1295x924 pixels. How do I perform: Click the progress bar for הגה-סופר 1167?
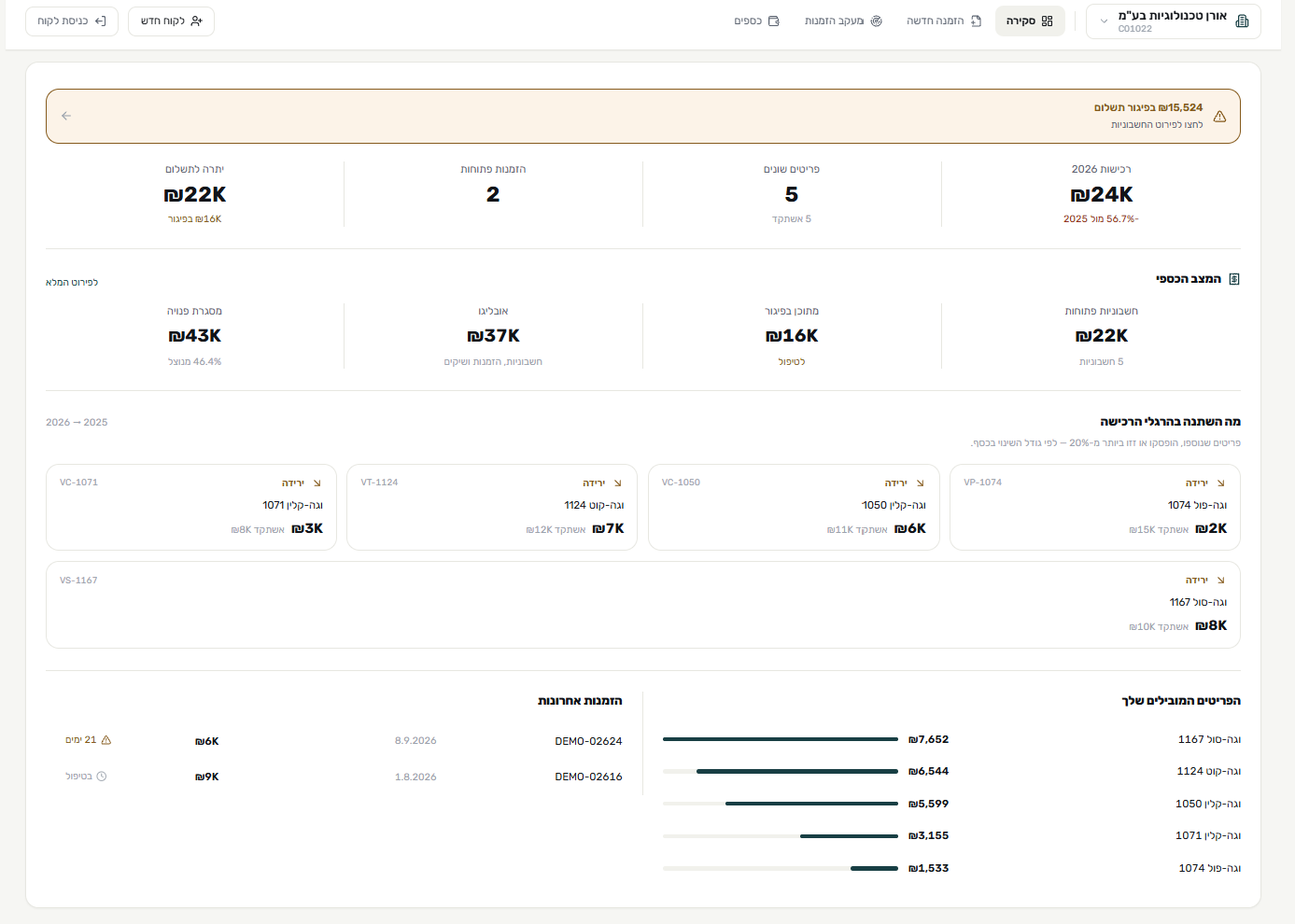[781, 739]
